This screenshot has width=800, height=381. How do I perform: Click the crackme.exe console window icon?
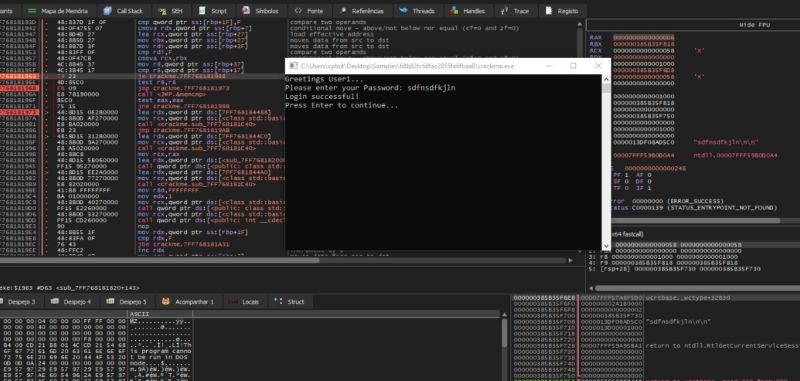[x=293, y=66]
